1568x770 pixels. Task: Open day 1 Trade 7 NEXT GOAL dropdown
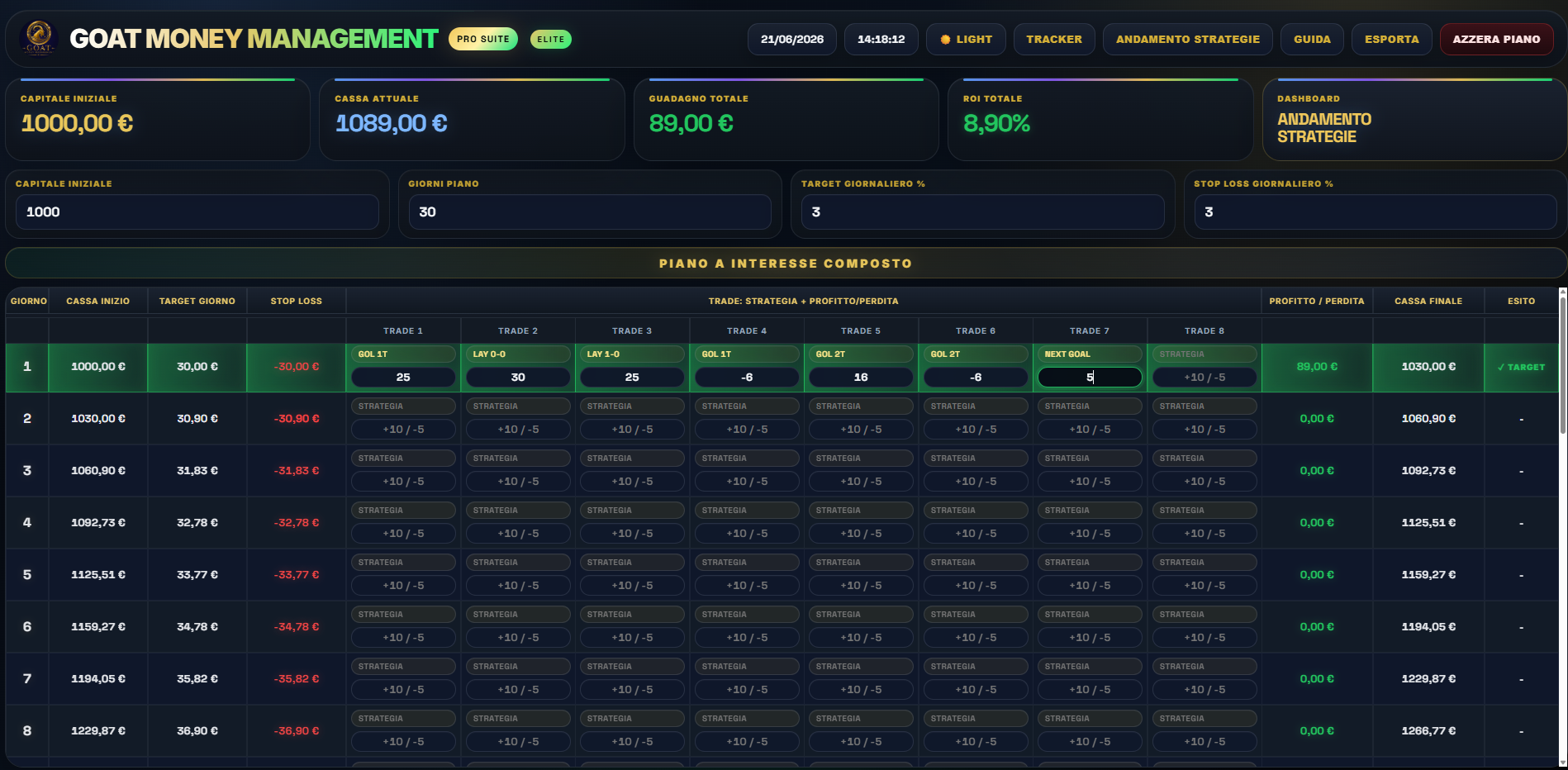click(1090, 354)
